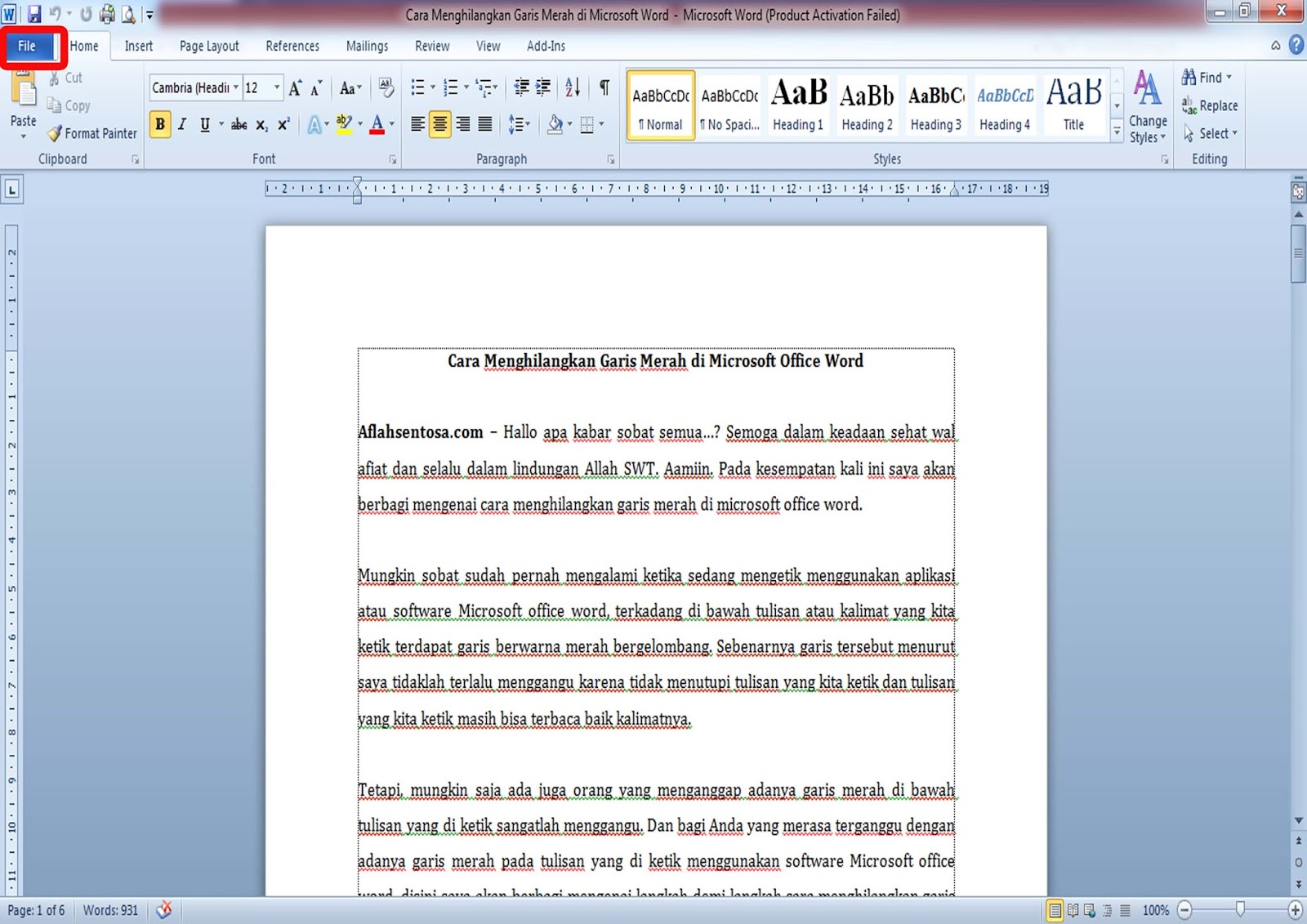The image size is (1307, 924).
Task: Show paragraph marks with the Pilcrow button
Action: tap(604, 87)
